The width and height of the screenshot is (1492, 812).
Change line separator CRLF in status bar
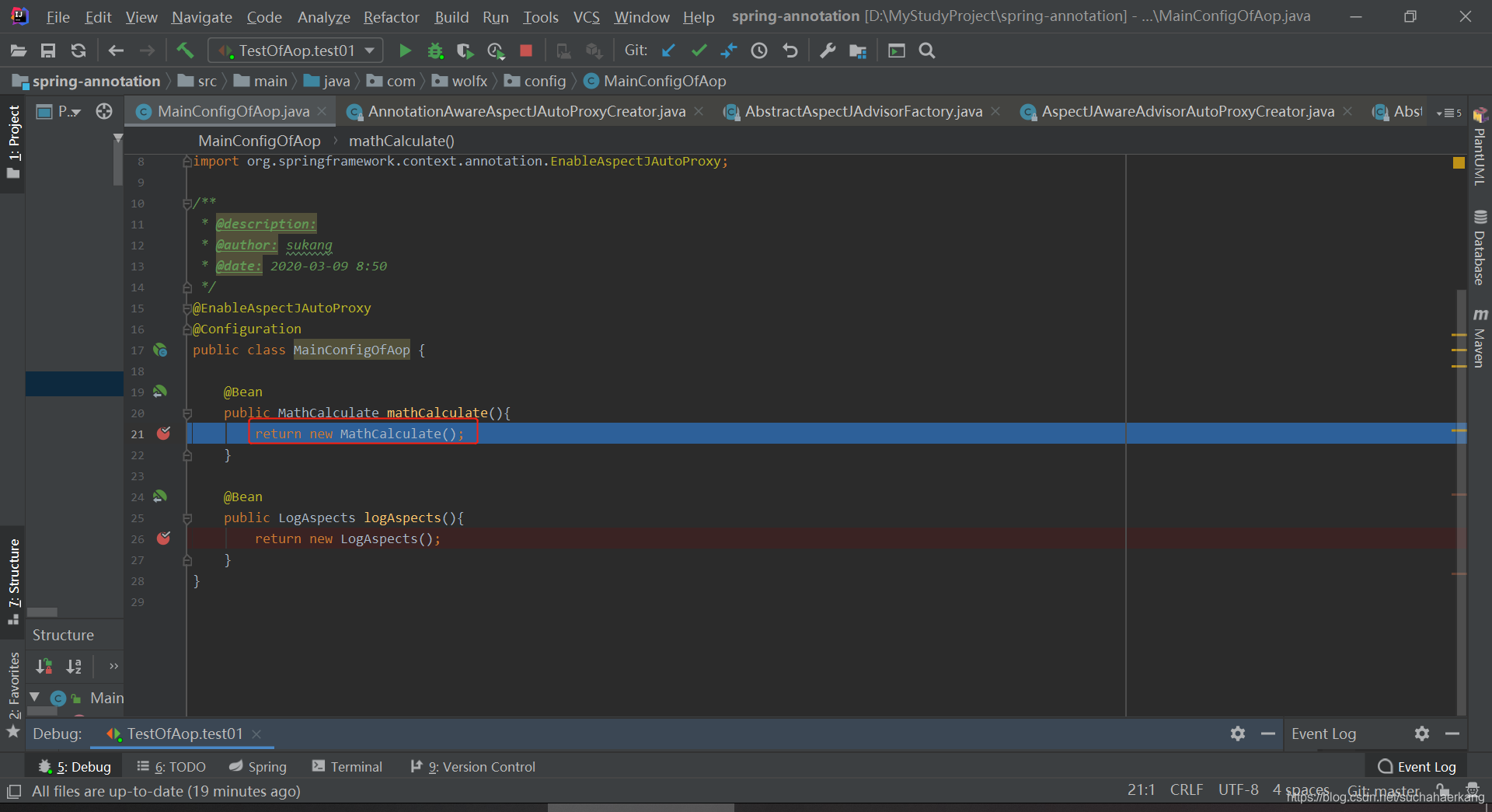[x=1187, y=790]
